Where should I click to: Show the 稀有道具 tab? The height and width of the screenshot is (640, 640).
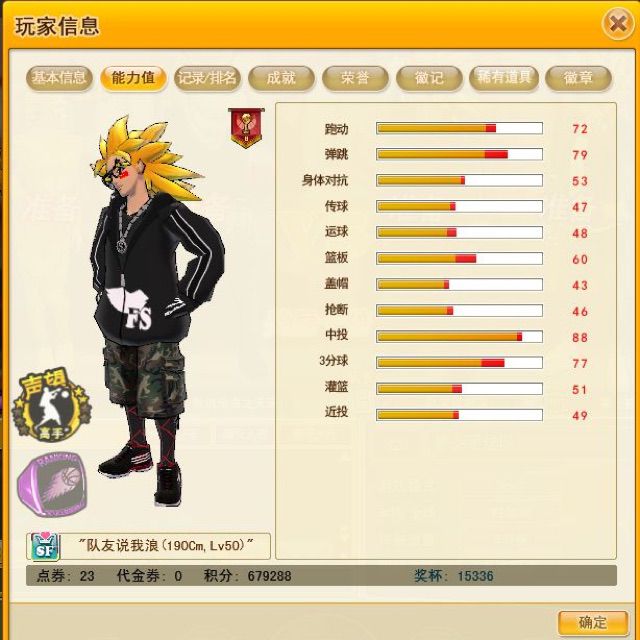504,77
